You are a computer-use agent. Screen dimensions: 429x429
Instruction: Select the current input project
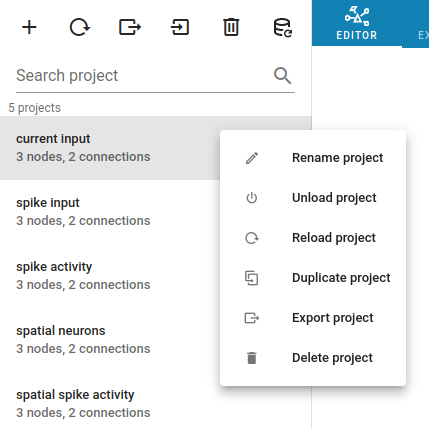click(110, 148)
